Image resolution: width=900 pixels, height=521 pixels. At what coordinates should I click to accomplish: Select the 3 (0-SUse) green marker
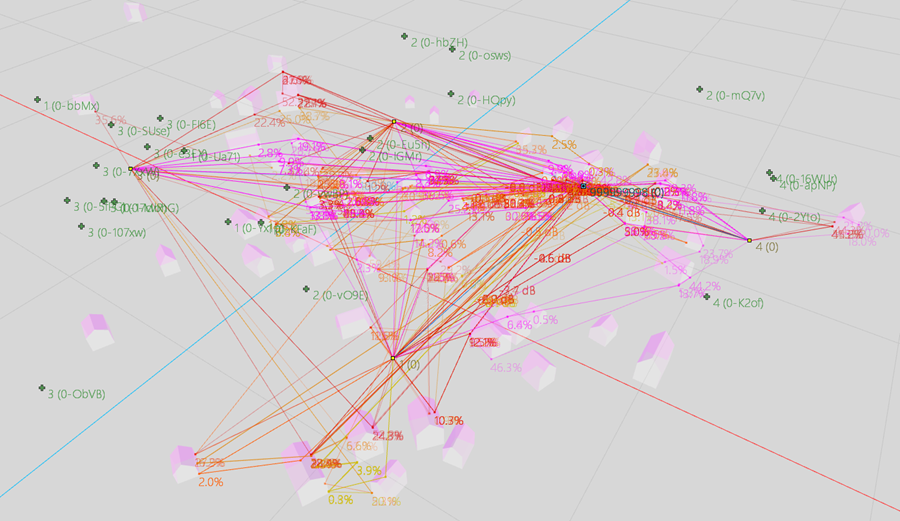[x=111, y=125]
